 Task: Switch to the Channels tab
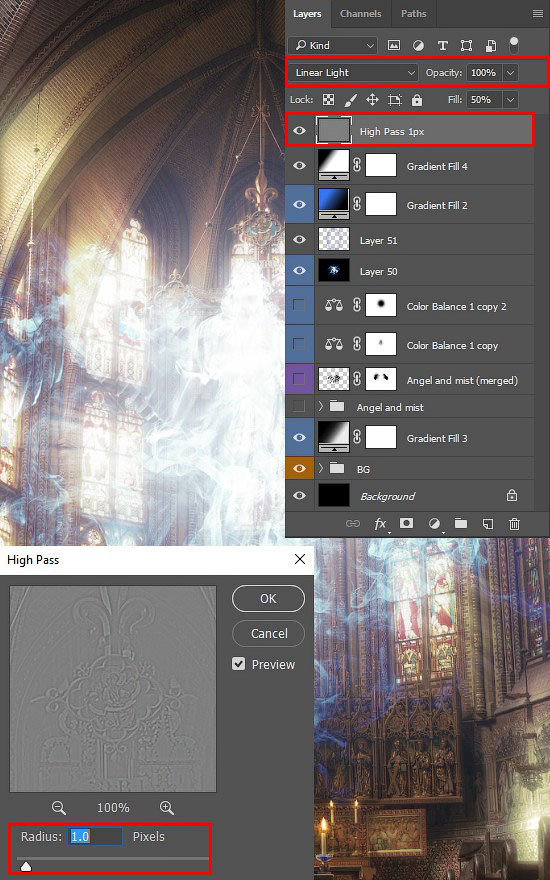click(x=361, y=14)
